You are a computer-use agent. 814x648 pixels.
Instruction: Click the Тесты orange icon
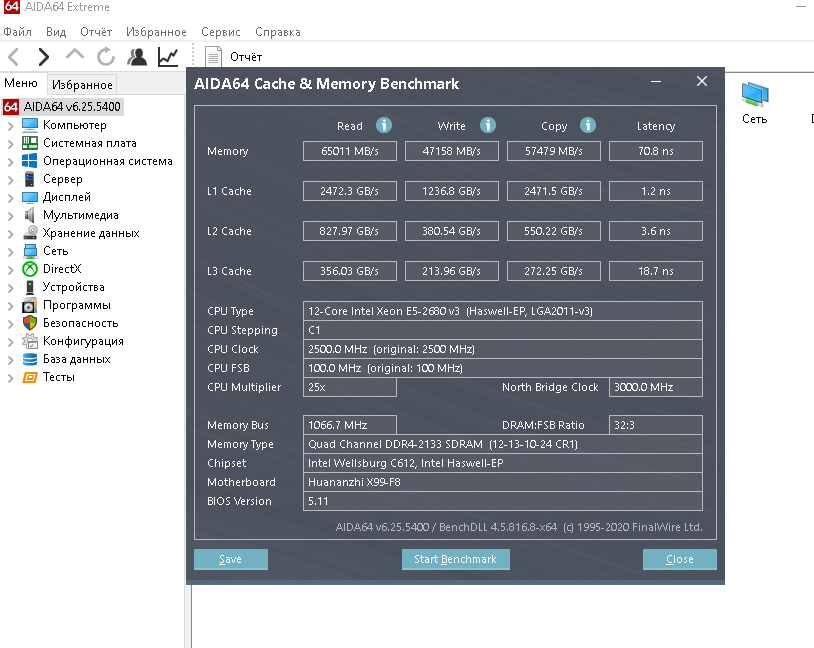point(30,377)
